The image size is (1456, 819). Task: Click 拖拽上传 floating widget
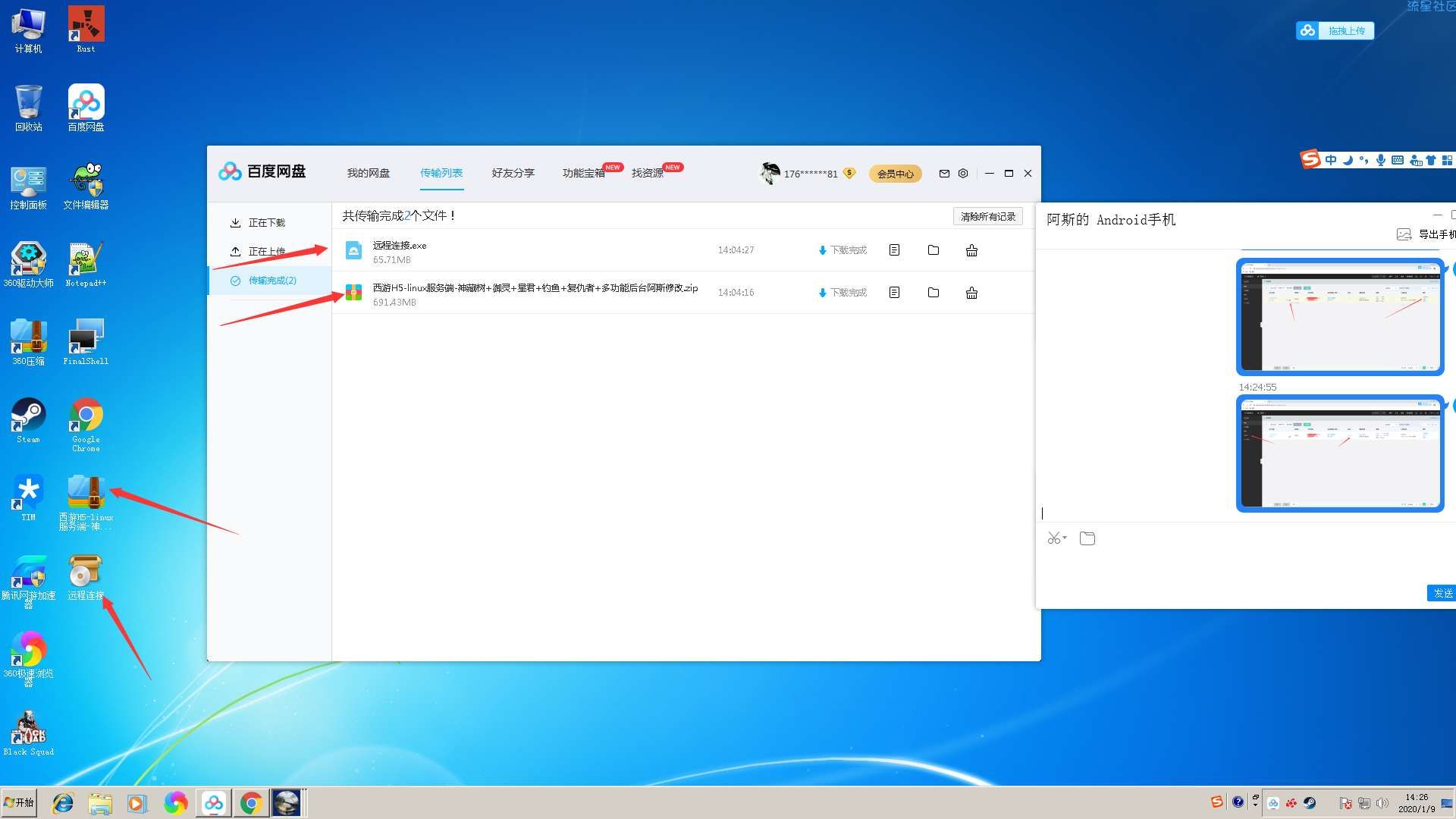click(x=1335, y=30)
